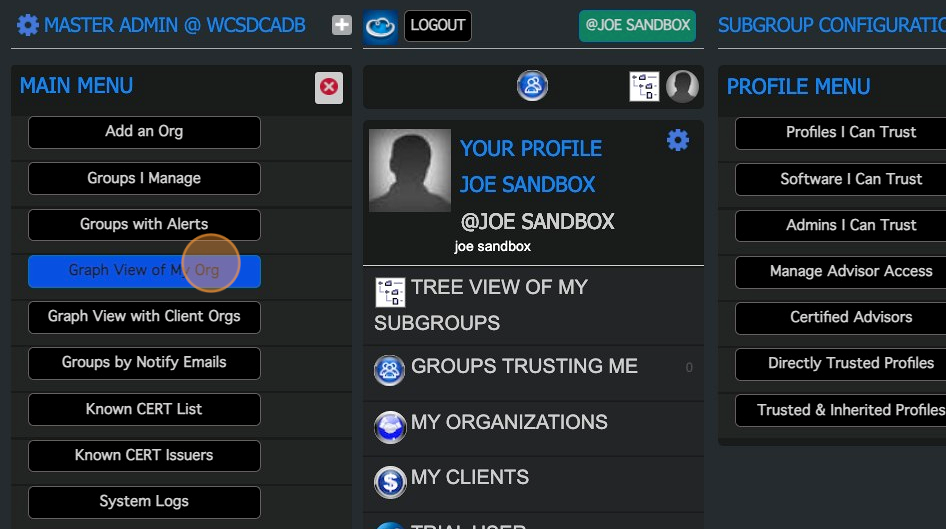The height and width of the screenshot is (529, 946).
Task: Select Add an Org
Action: (144, 132)
